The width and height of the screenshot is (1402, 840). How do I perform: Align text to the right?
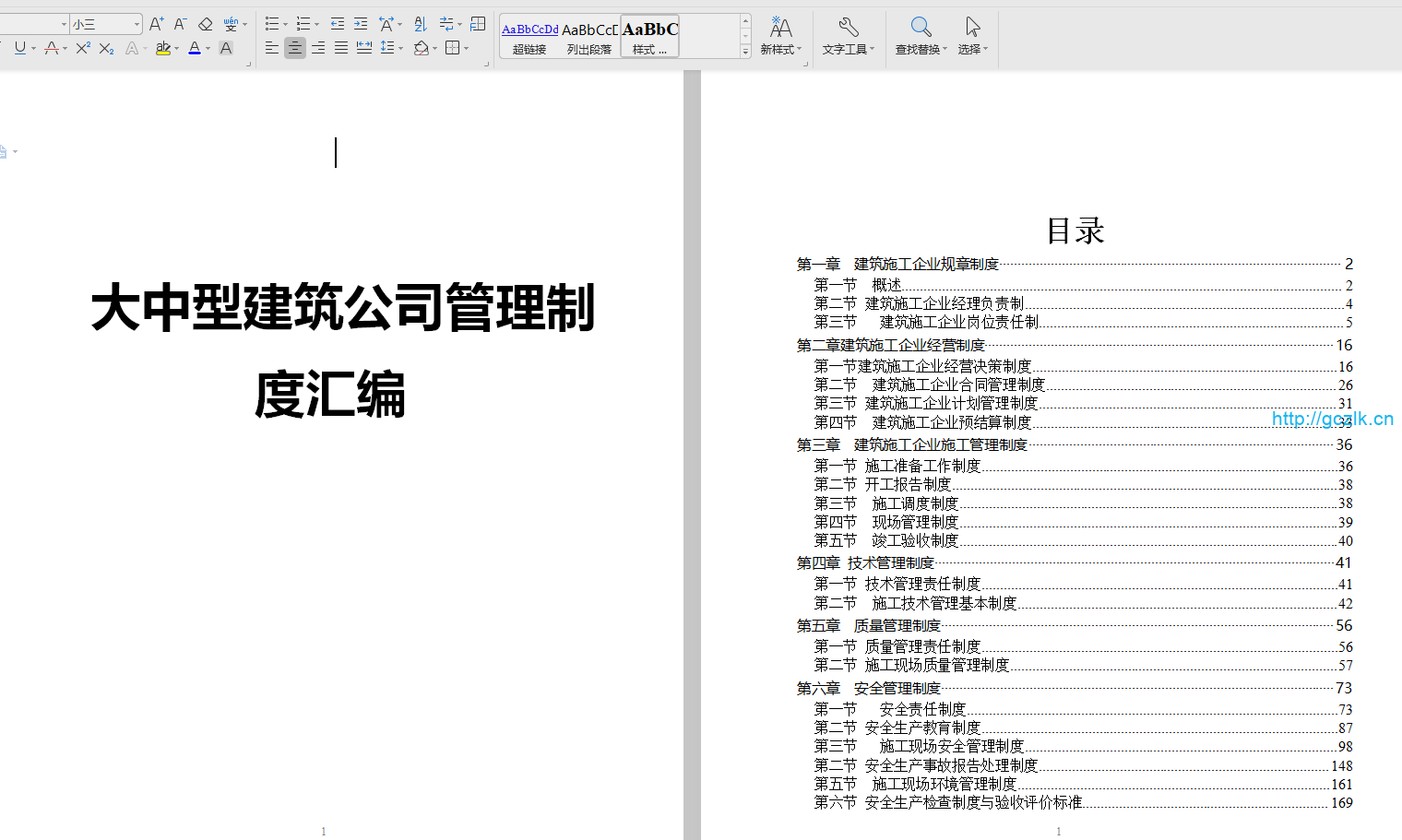(x=318, y=48)
